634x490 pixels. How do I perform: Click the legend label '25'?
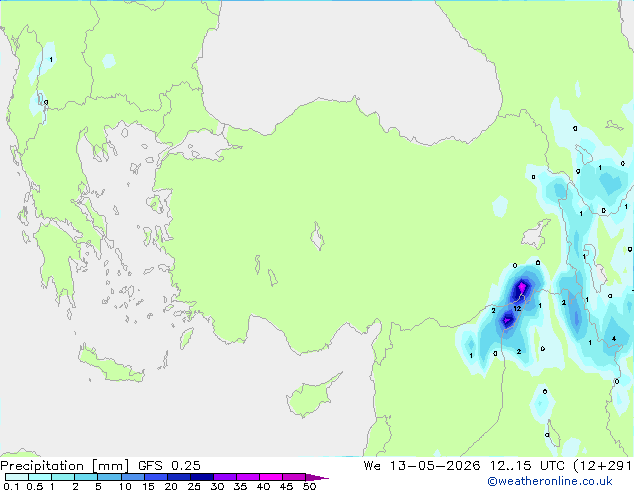[x=194, y=486]
